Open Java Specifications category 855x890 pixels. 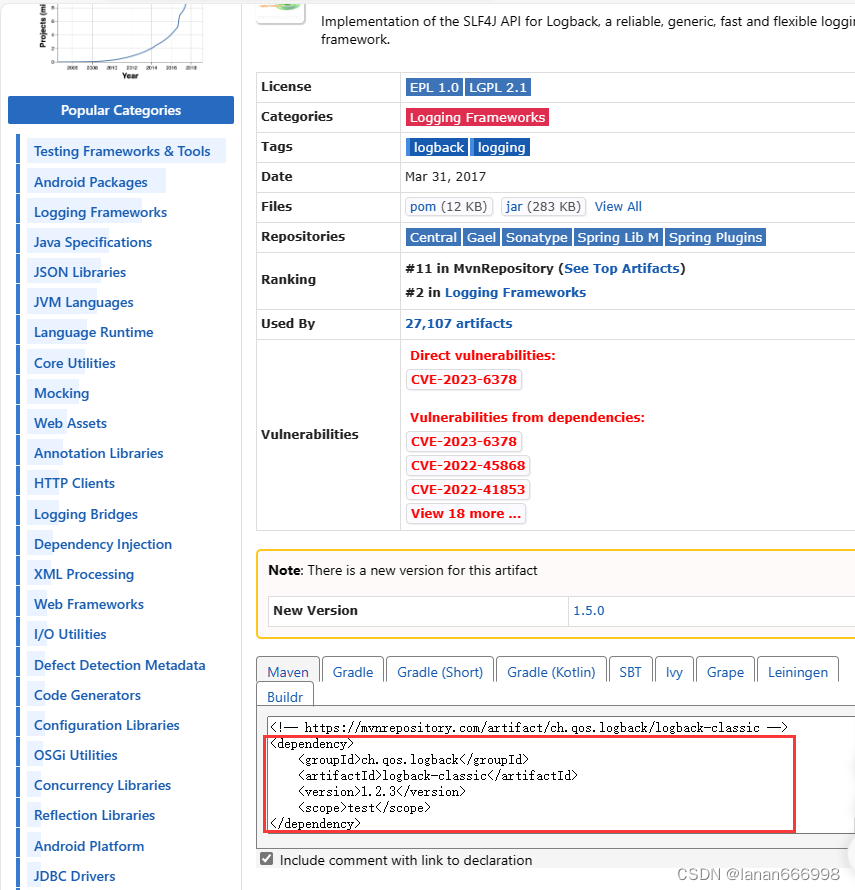[x=93, y=242]
